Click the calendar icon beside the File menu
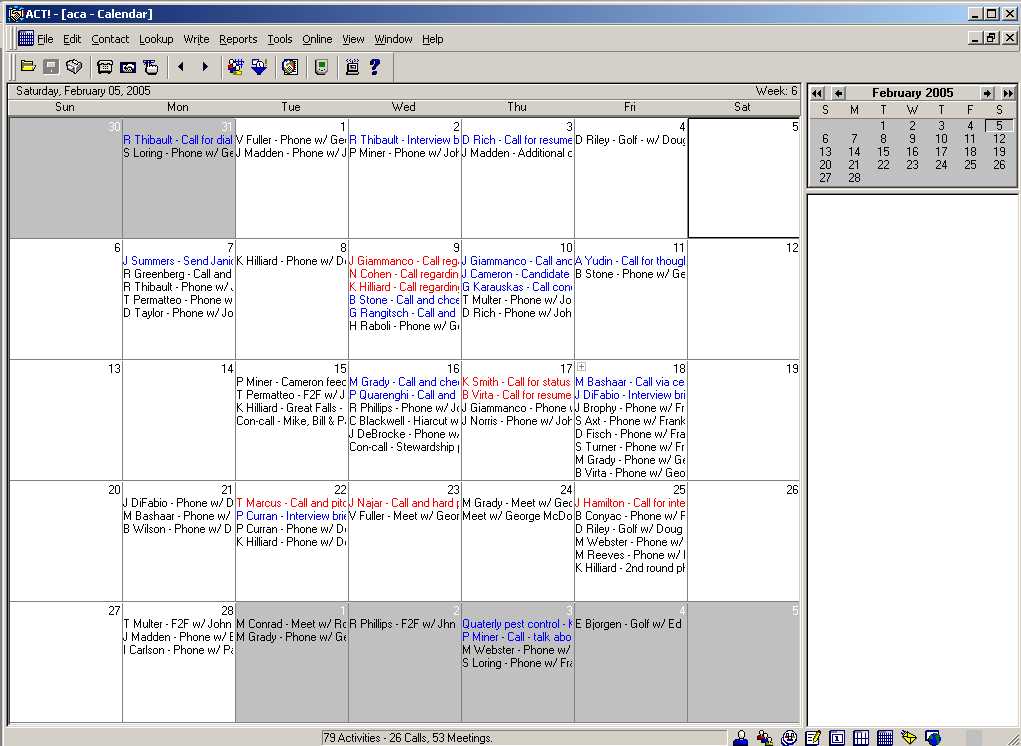The height and width of the screenshot is (746, 1021). (x=26, y=38)
